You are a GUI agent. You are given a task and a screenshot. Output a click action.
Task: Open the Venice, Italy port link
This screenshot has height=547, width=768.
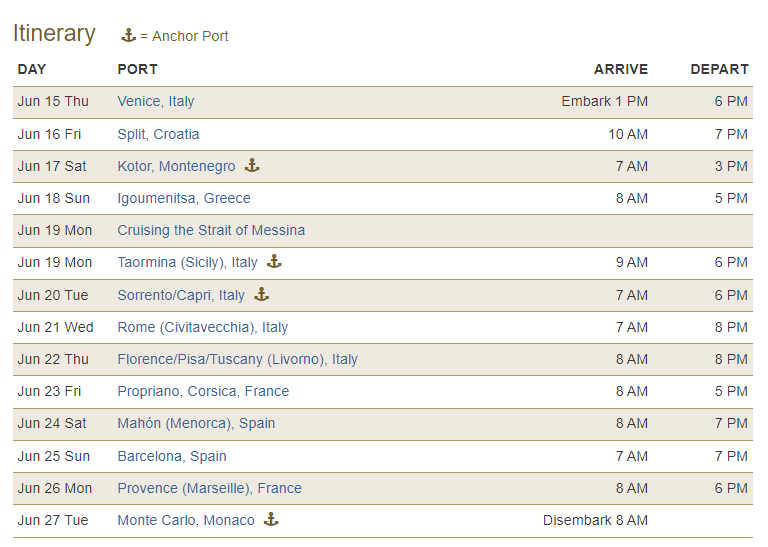click(156, 101)
